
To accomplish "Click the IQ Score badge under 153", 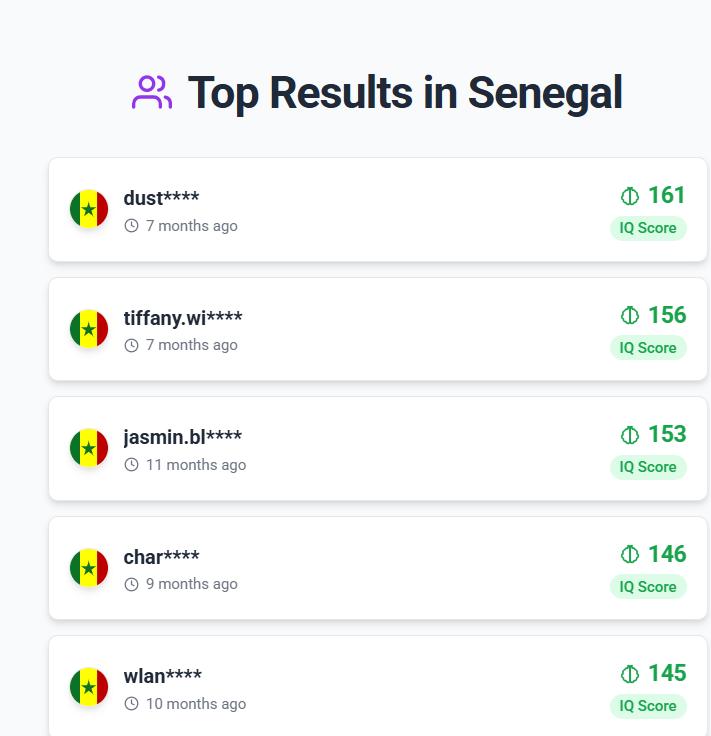I will [x=648, y=467].
